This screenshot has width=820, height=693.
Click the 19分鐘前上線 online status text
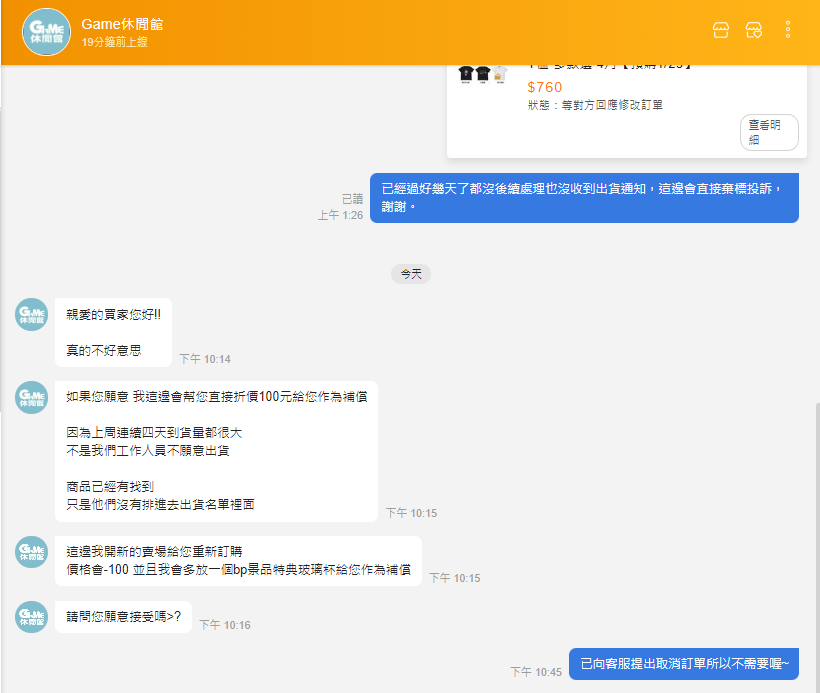pos(115,42)
